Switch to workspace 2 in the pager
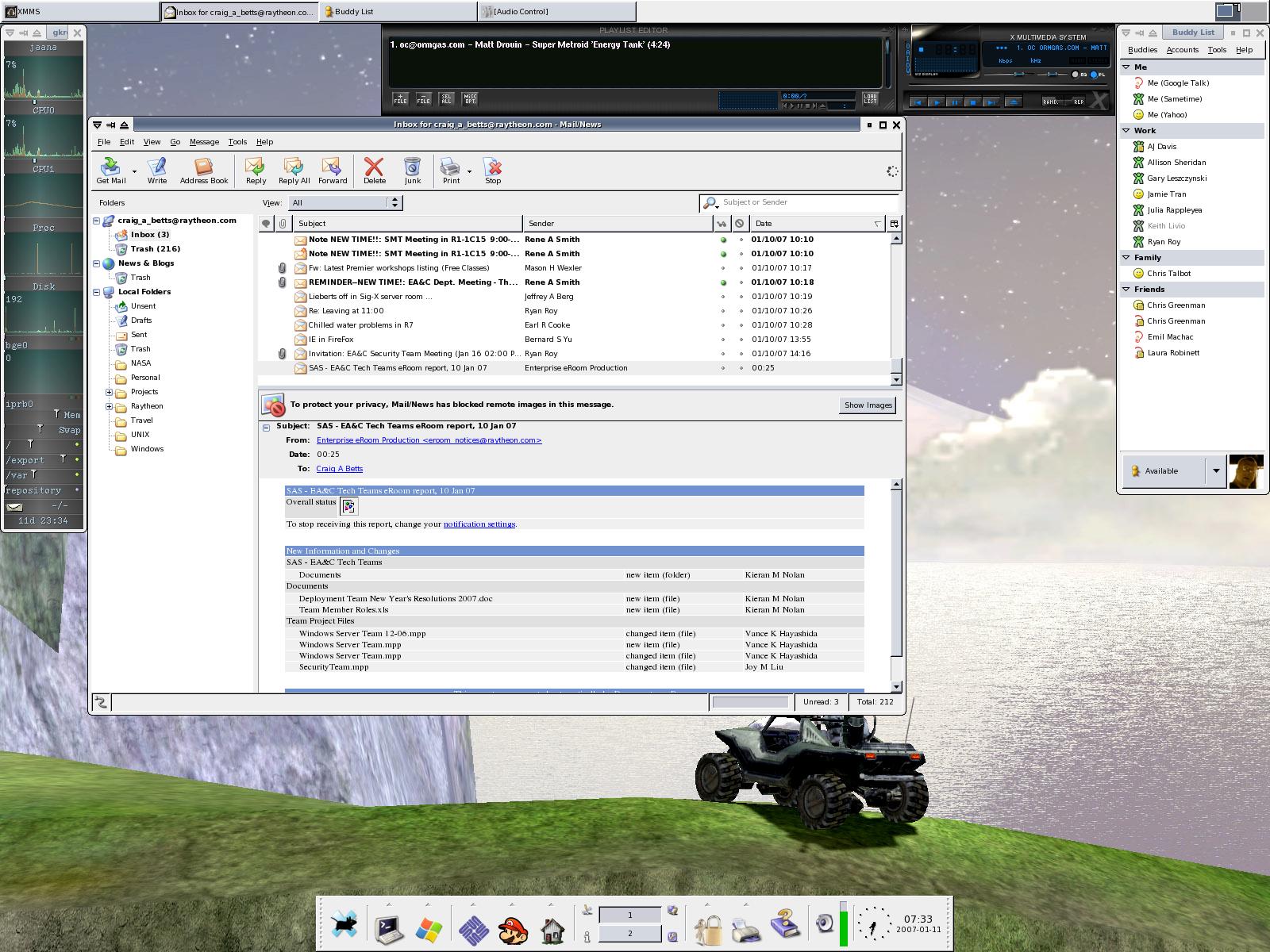 click(629, 933)
